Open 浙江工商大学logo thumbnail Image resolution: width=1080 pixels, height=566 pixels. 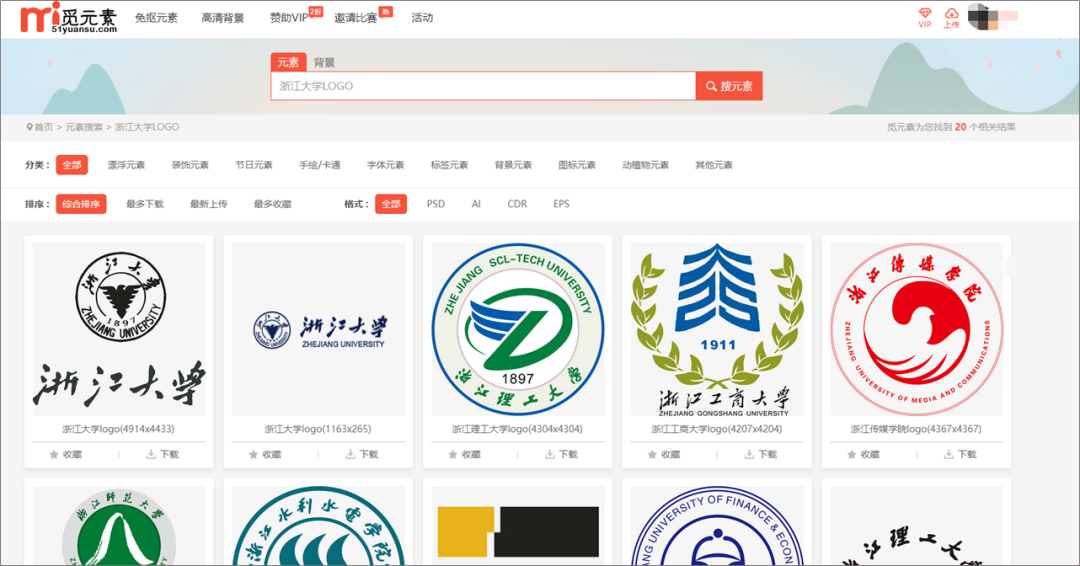pyautogui.click(x=718, y=329)
